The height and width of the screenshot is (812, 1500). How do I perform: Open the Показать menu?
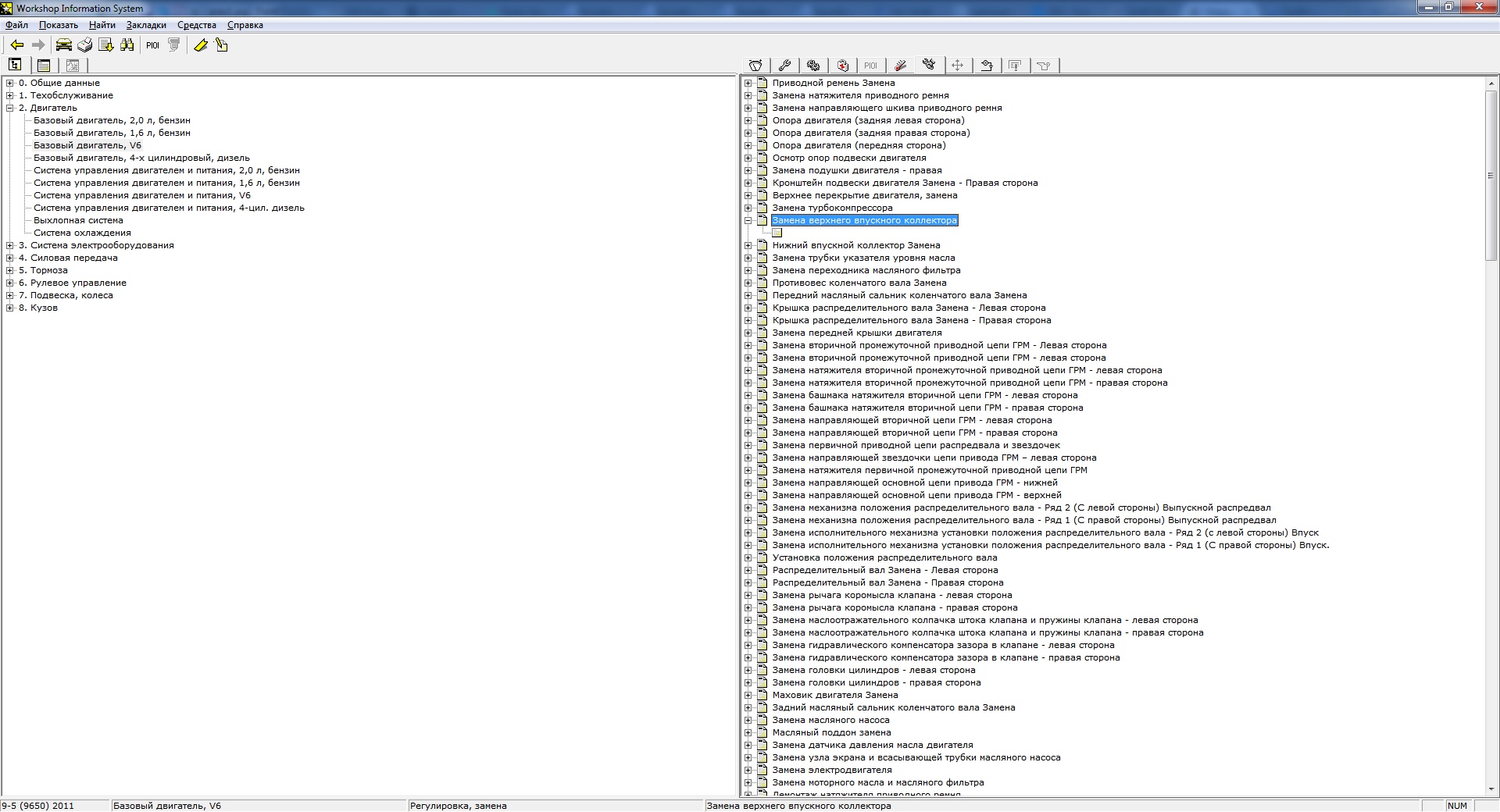coord(59,25)
